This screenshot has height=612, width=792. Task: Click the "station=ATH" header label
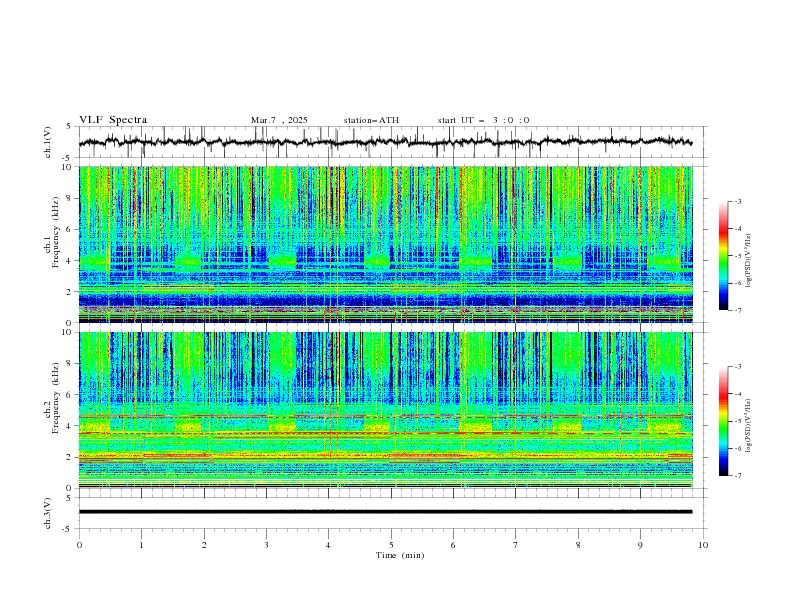point(371,120)
